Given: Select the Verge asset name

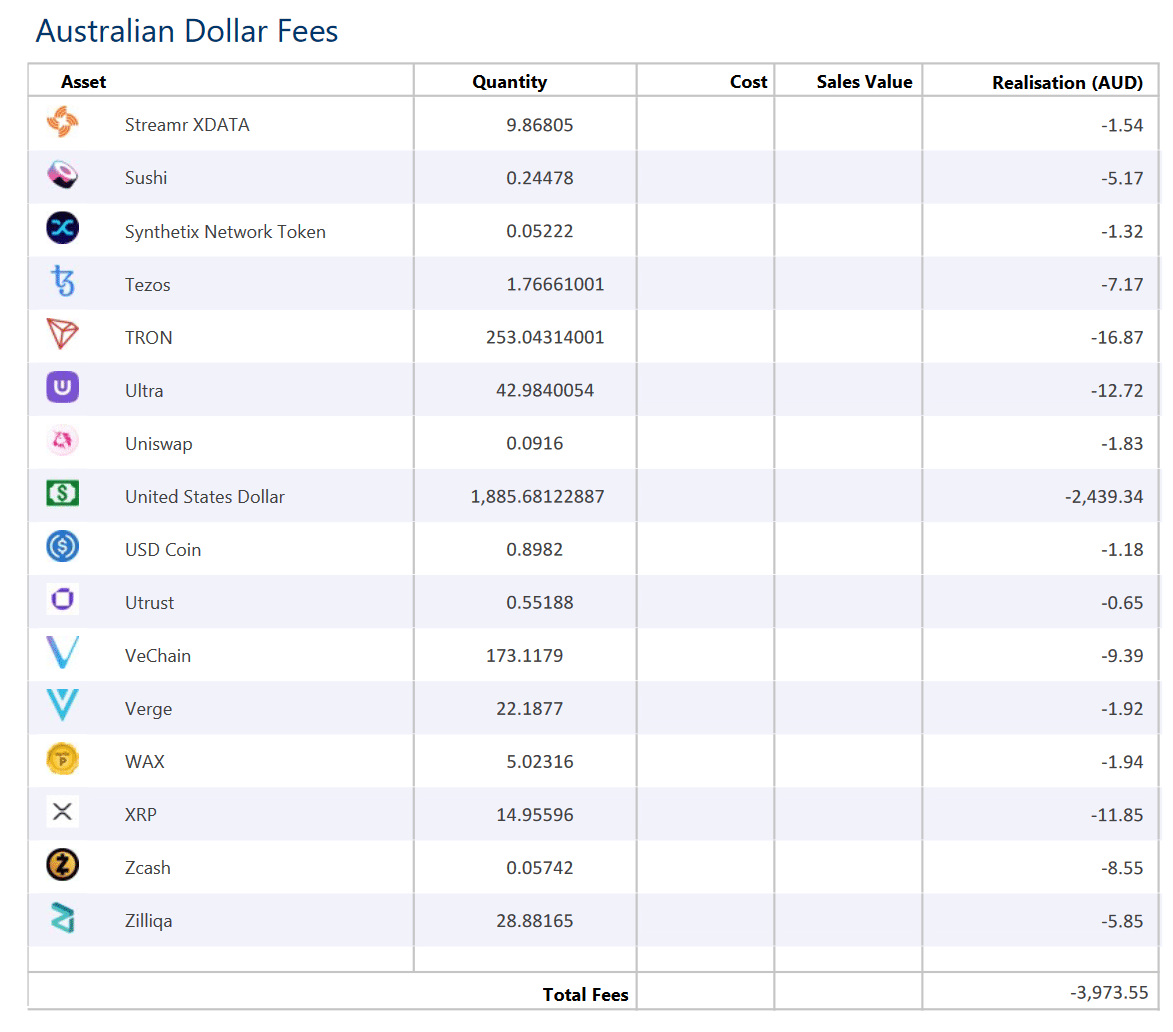Looking at the screenshot, I should (x=148, y=709).
